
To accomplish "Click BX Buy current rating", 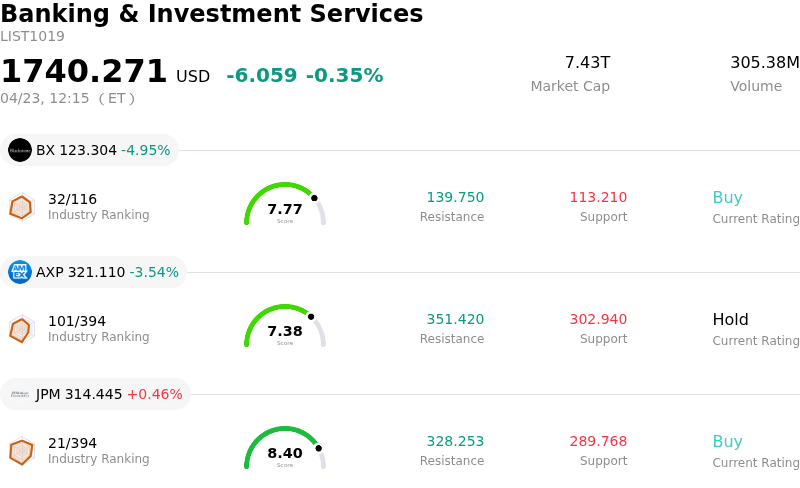I will coord(727,198).
